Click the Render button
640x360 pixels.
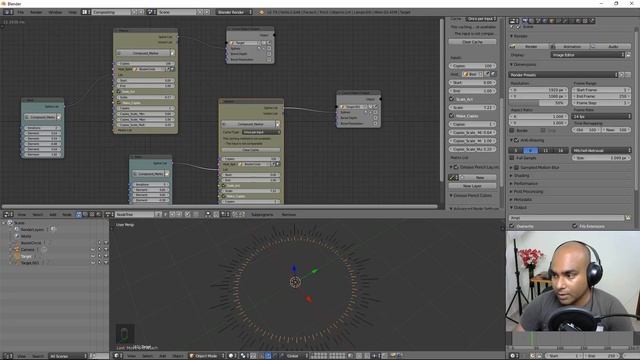coord(531,47)
